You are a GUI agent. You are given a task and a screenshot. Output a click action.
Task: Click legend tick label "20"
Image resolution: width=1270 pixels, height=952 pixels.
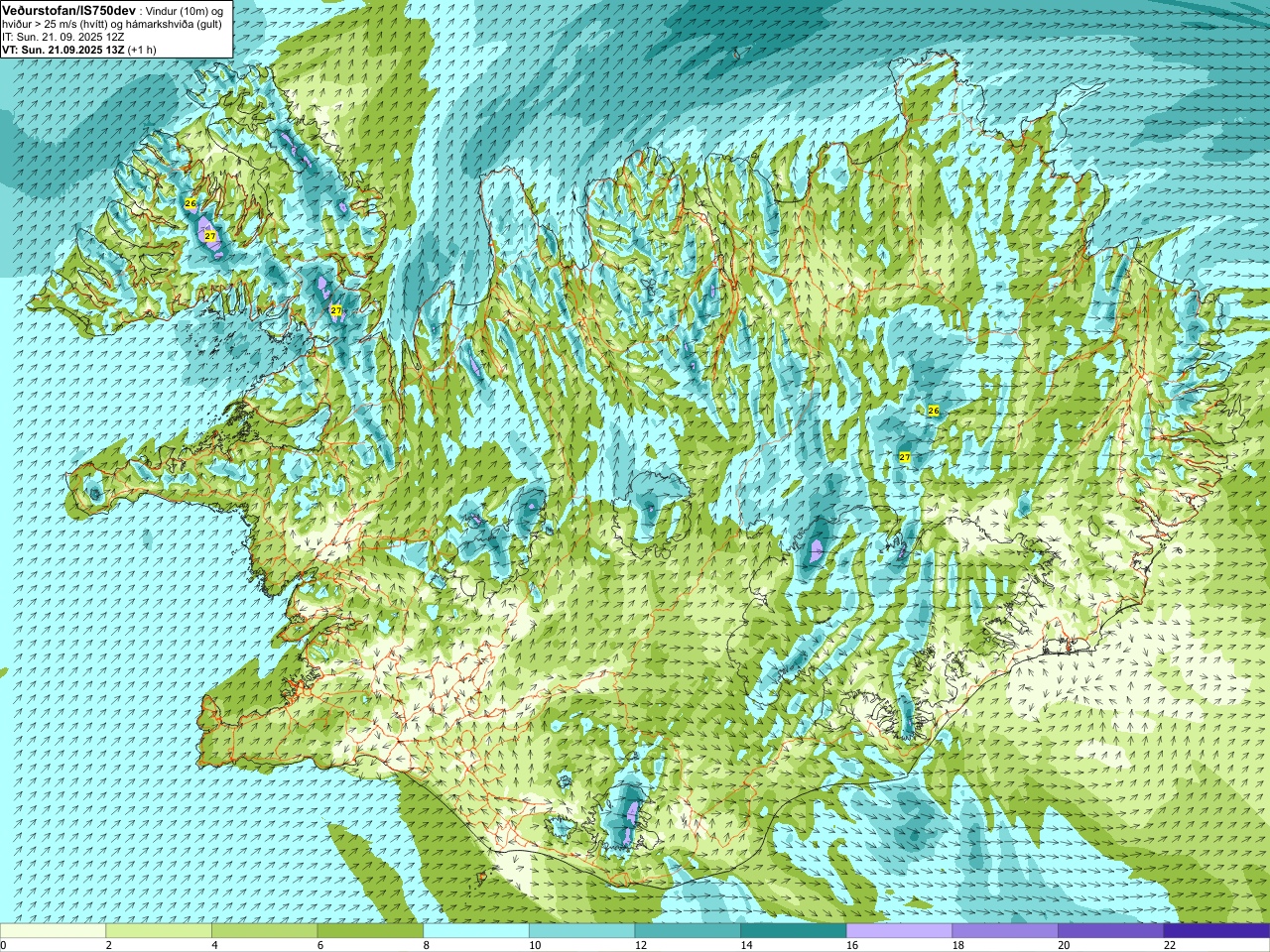[1064, 945]
